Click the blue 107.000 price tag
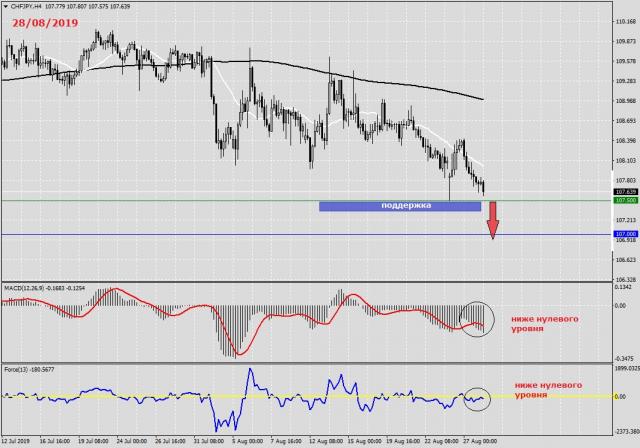The image size is (640, 448). click(x=626, y=234)
